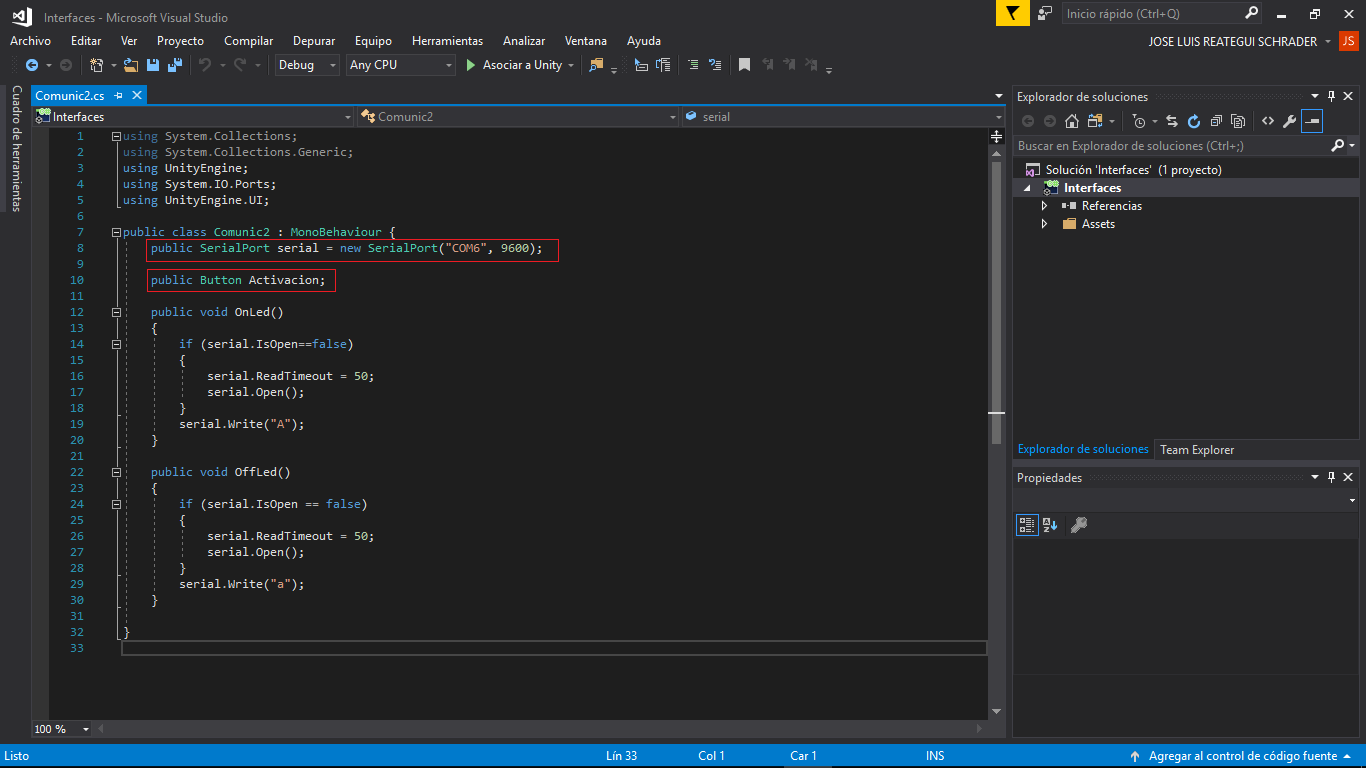
Task: Click the editor horizontal scrollbar
Action: pyautogui.click(x=541, y=729)
